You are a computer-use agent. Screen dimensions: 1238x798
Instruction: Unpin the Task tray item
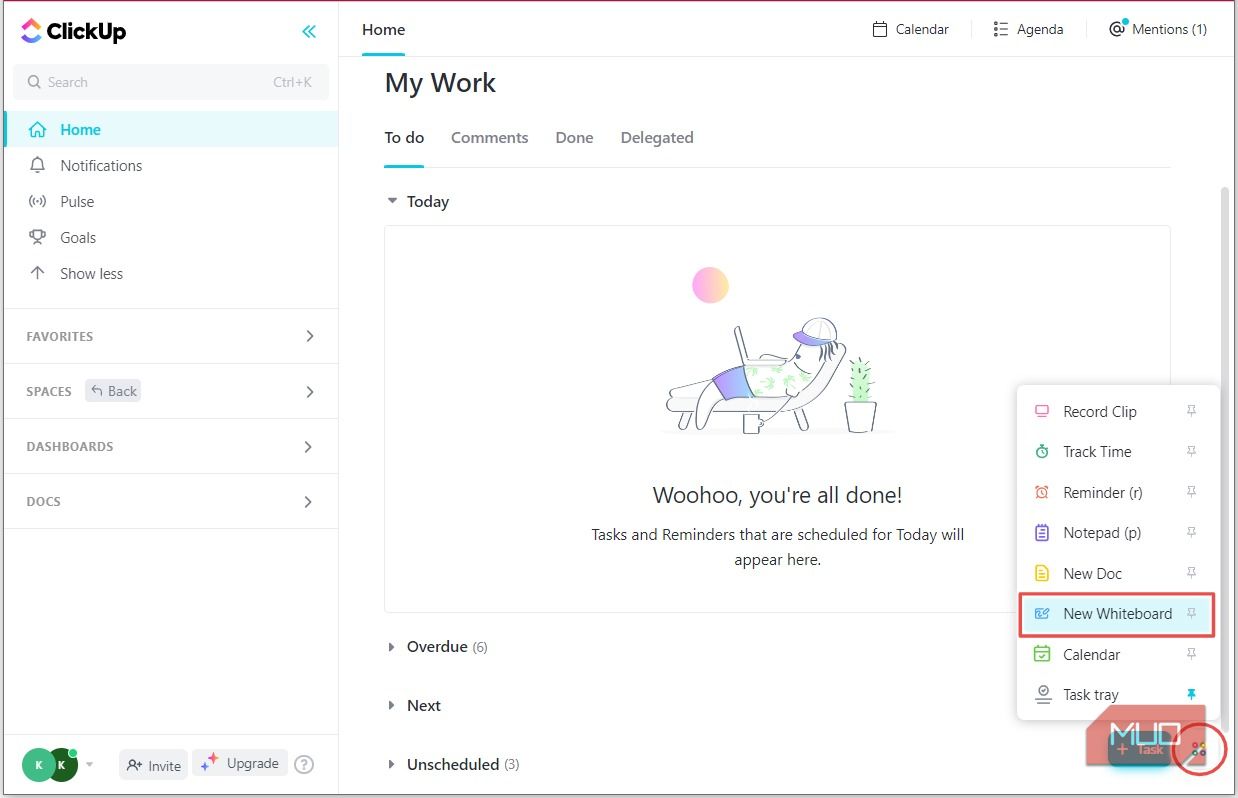1191,694
